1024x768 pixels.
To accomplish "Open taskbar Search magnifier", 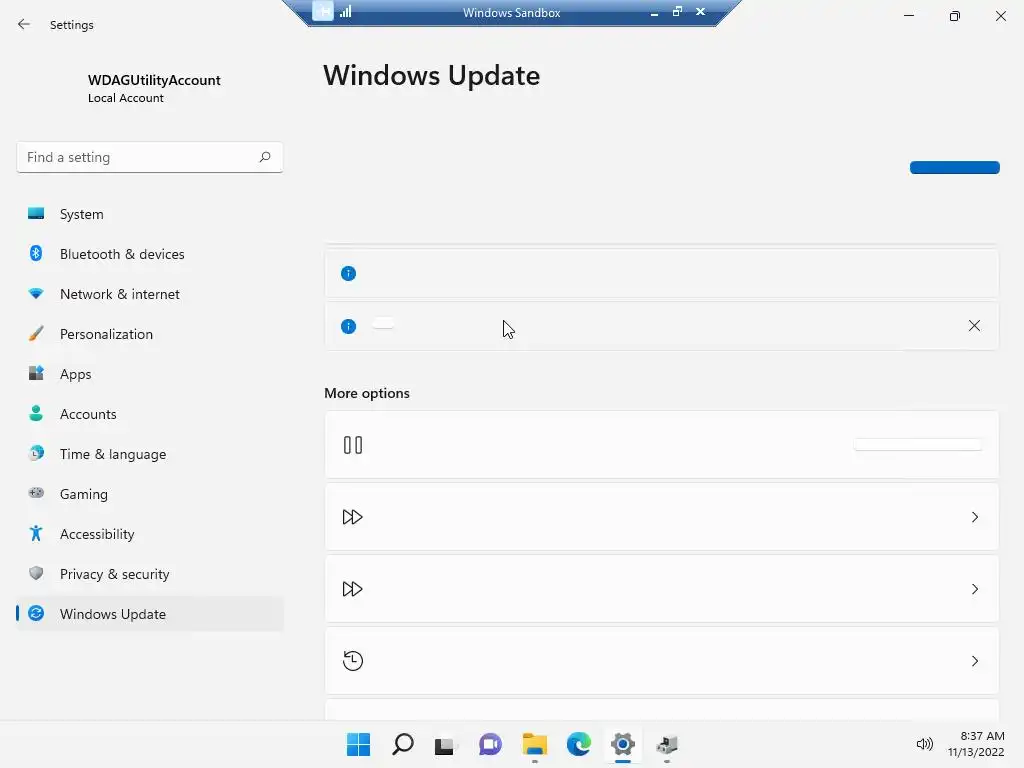I will click(x=402, y=744).
